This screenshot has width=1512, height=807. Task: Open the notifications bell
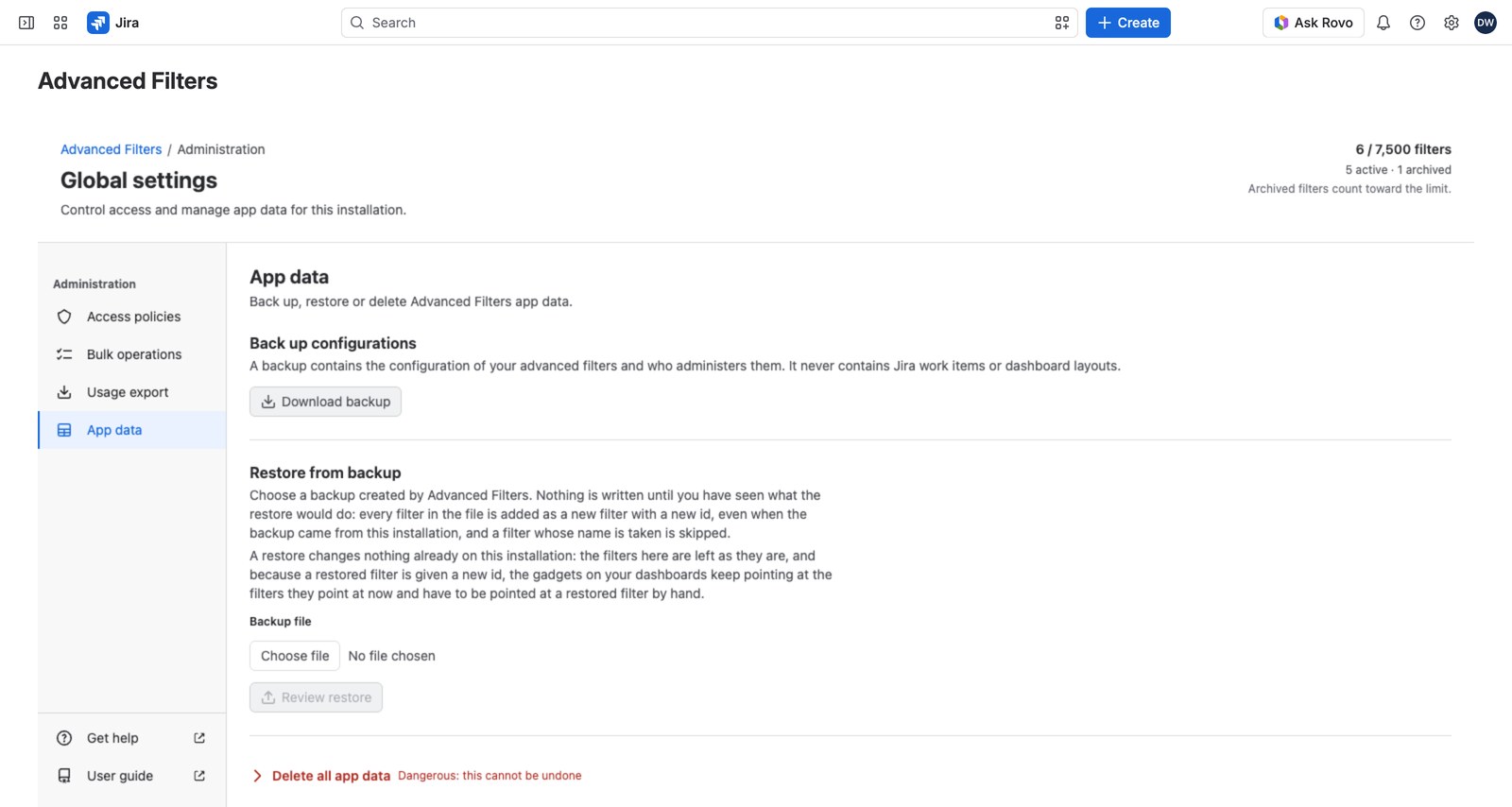point(1383,23)
